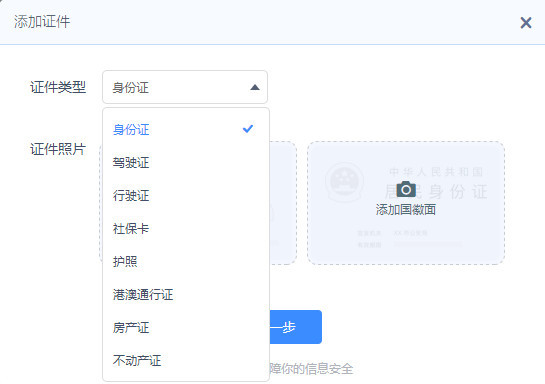Viewport: 545px width, 384px height.
Task: Click the information security notice text
Action: pos(311,368)
